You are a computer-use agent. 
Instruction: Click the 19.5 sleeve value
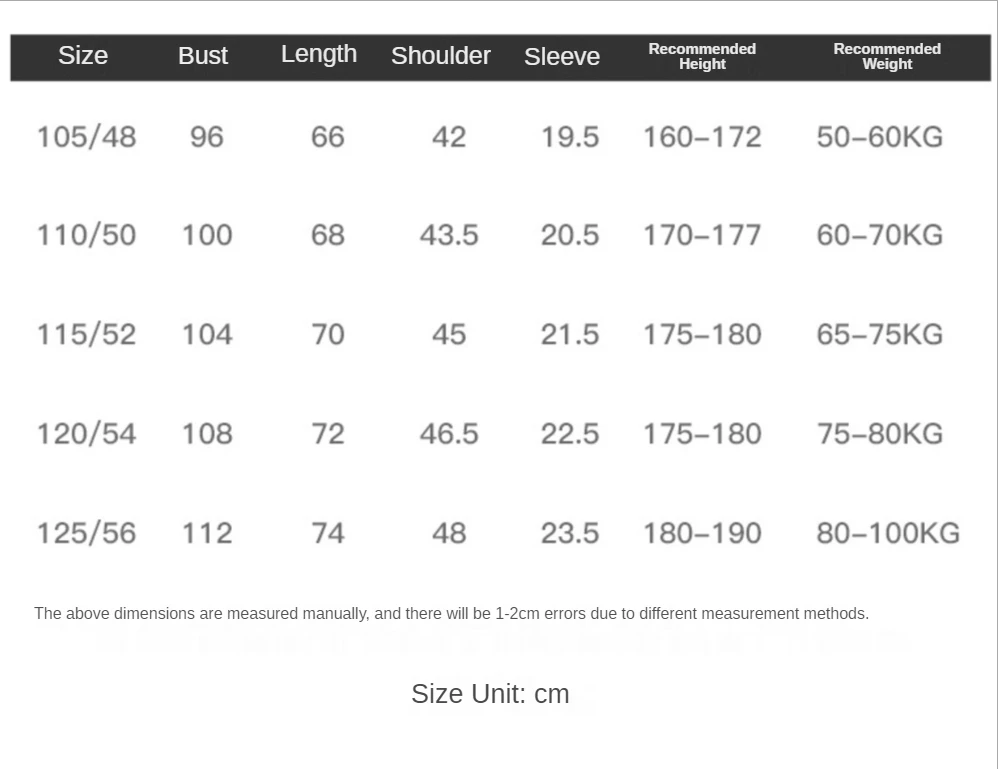tap(570, 137)
